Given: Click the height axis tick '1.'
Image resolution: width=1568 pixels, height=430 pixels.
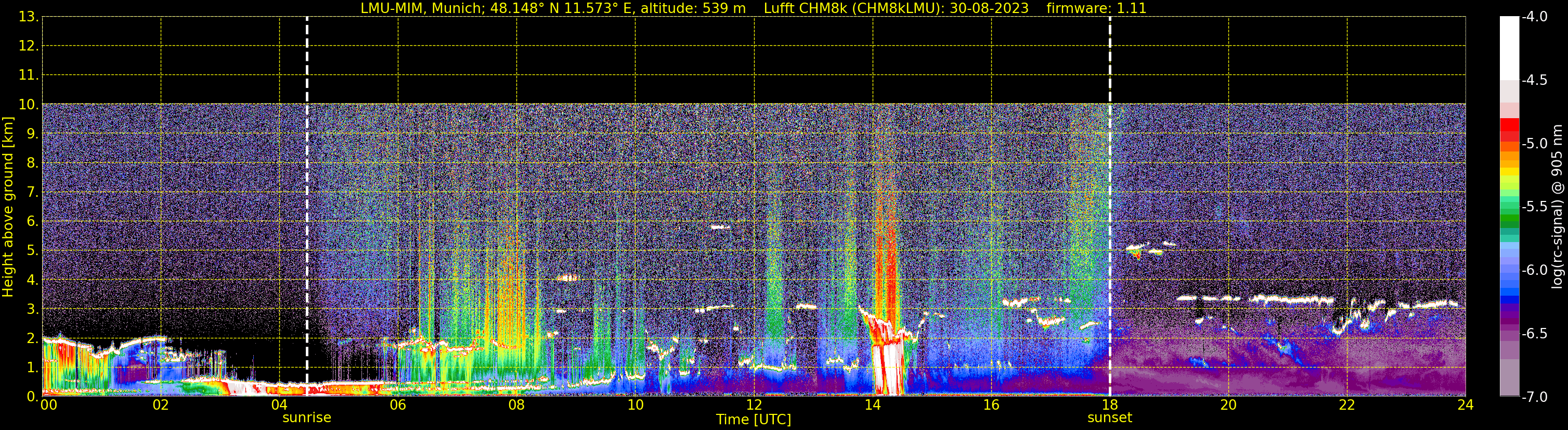Looking at the screenshot, I should tap(33, 368).
